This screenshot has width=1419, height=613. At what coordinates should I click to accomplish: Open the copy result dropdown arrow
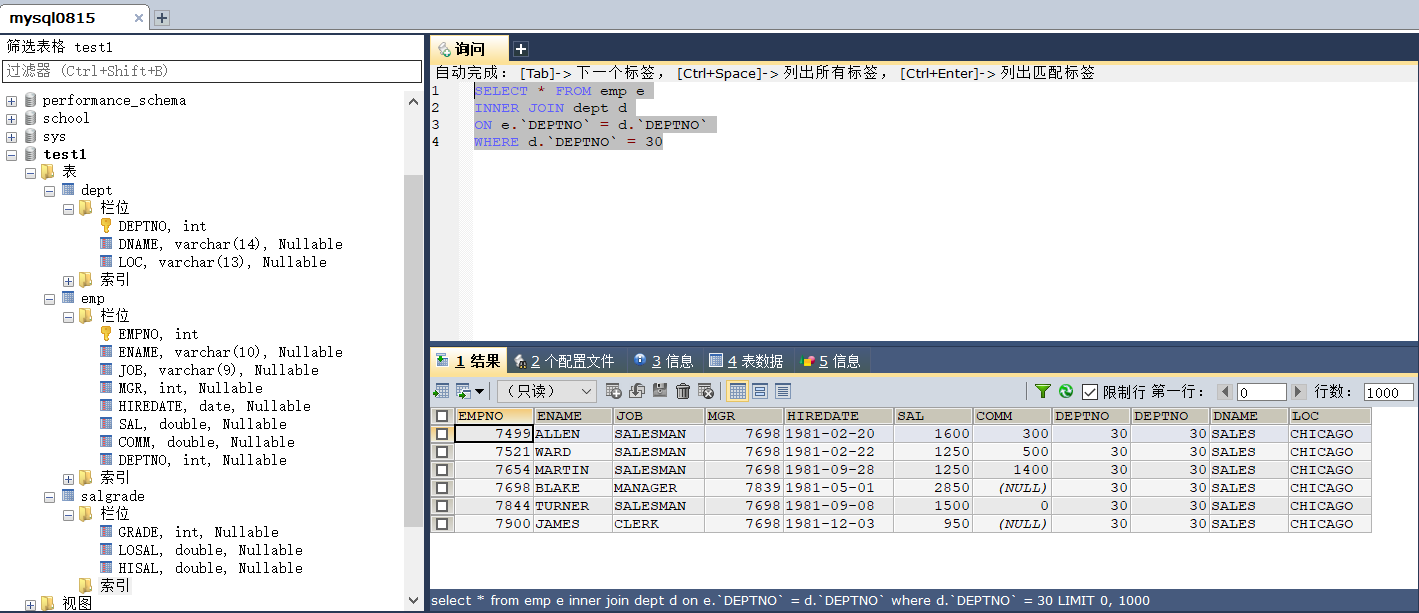(479, 391)
